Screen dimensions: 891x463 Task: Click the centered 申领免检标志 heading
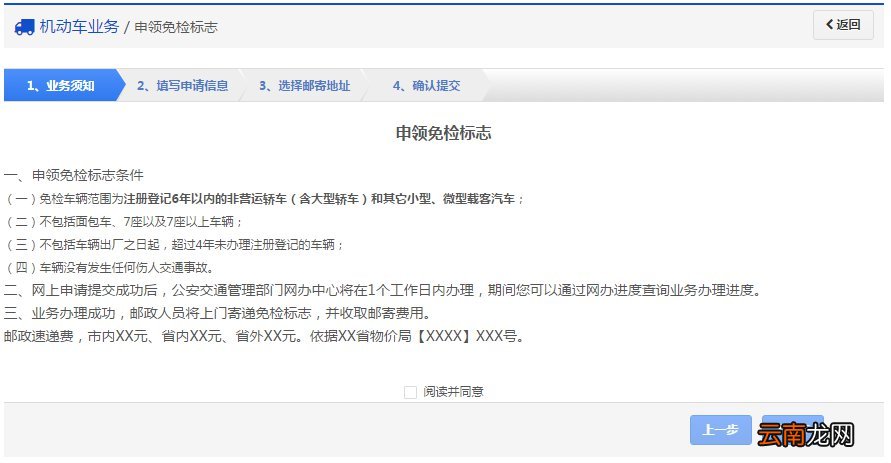pyautogui.click(x=443, y=133)
